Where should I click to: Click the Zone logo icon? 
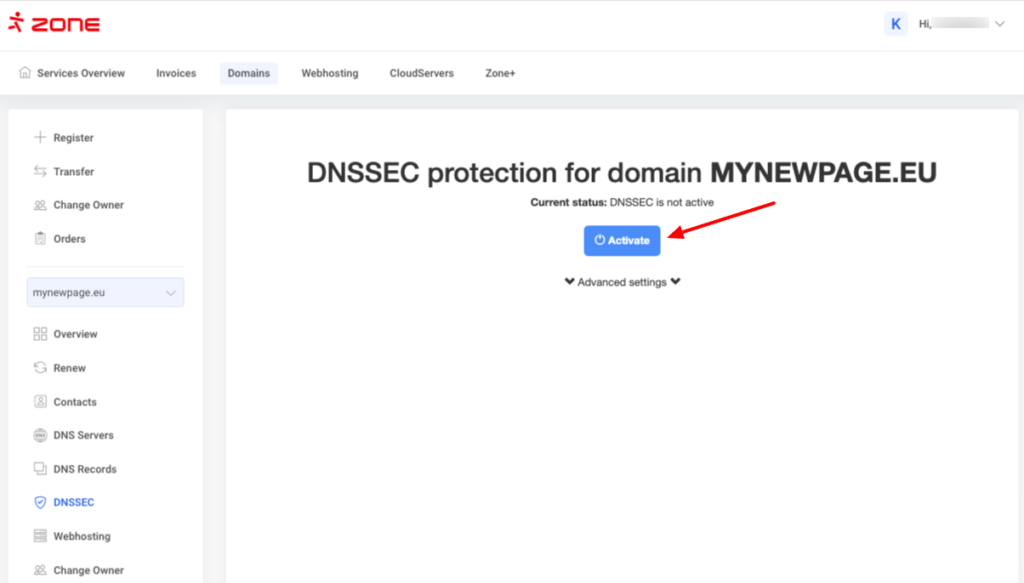[x=15, y=23]
